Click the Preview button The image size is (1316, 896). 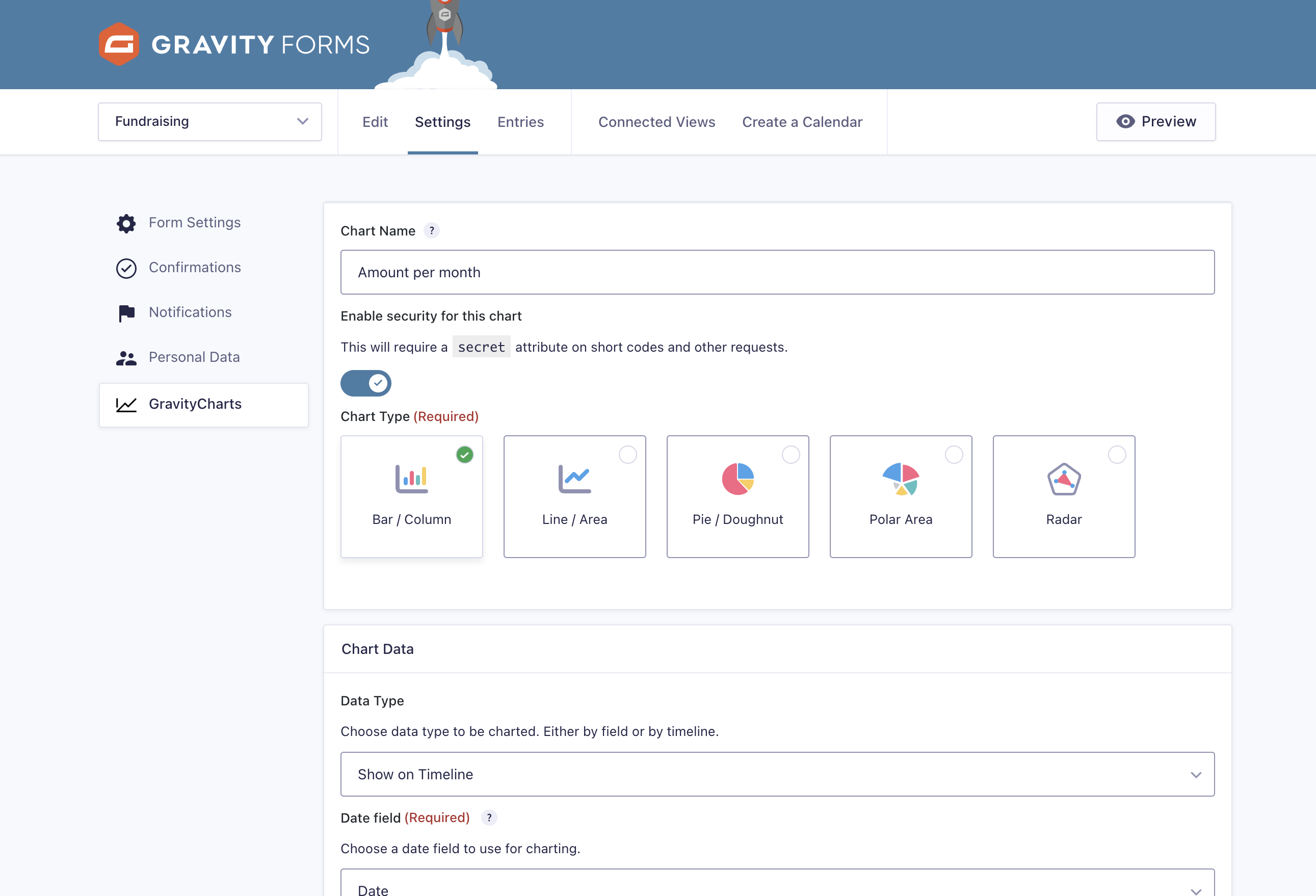tap(1156, 122)
